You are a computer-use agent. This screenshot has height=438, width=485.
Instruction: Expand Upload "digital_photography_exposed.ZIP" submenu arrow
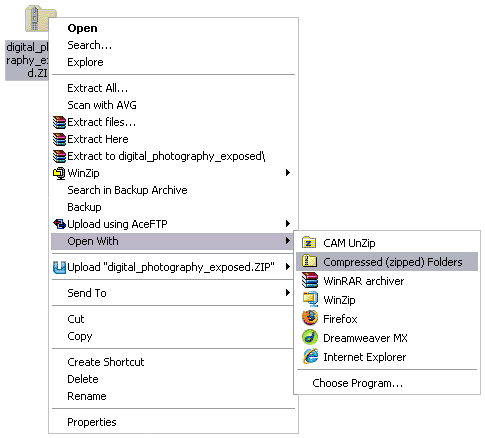click(288, 267)
